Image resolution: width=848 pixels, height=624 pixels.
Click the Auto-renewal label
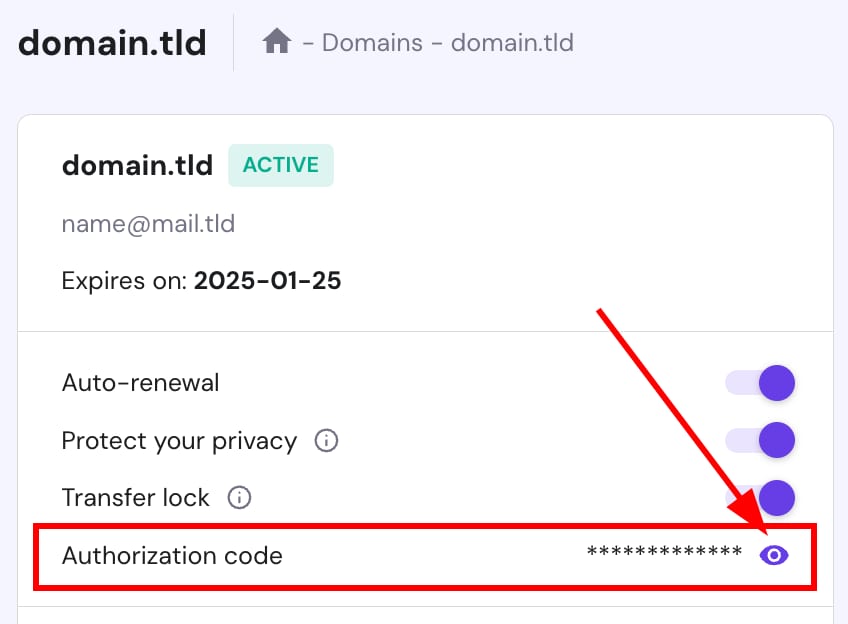click(x=140, y=383)
